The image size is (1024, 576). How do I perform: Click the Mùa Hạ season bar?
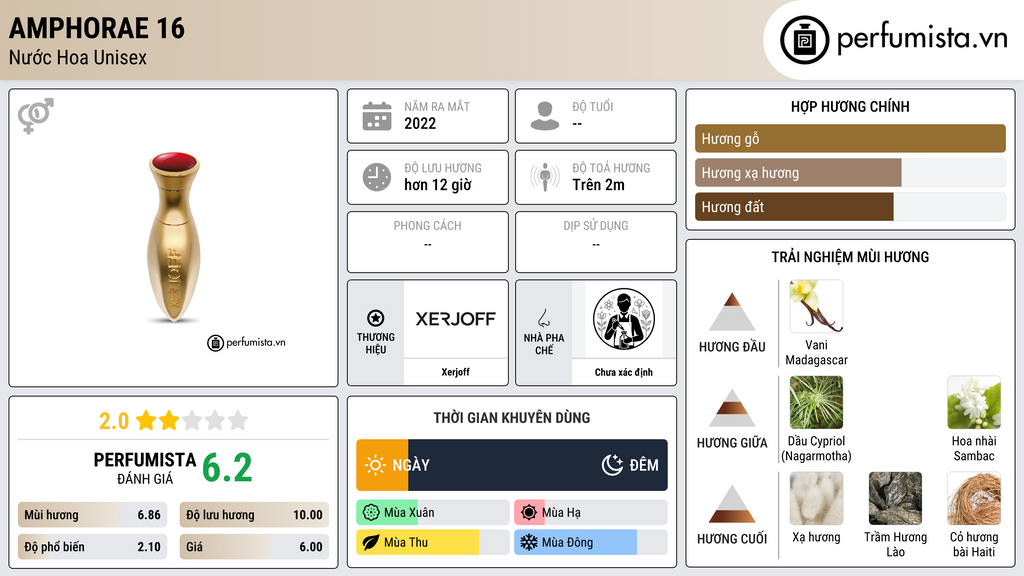tap(591, 513)
